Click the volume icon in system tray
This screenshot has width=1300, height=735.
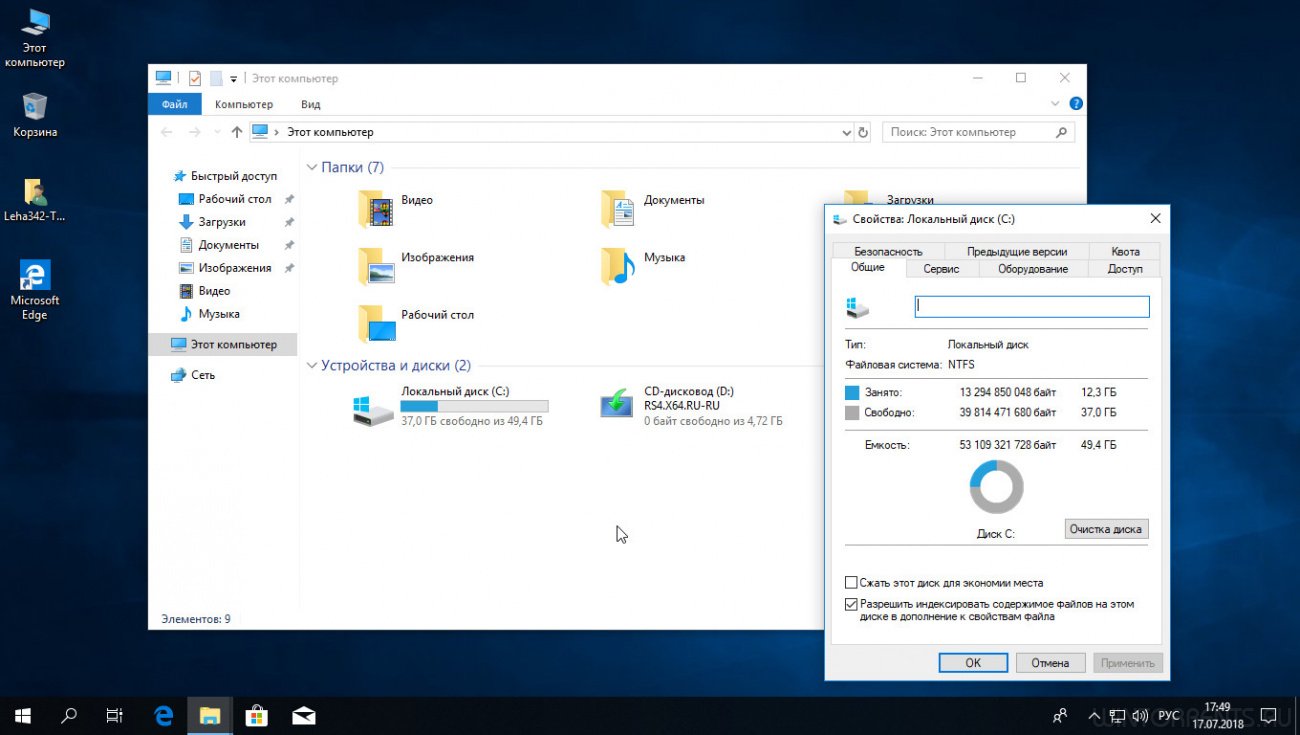tap(1139, 716)
